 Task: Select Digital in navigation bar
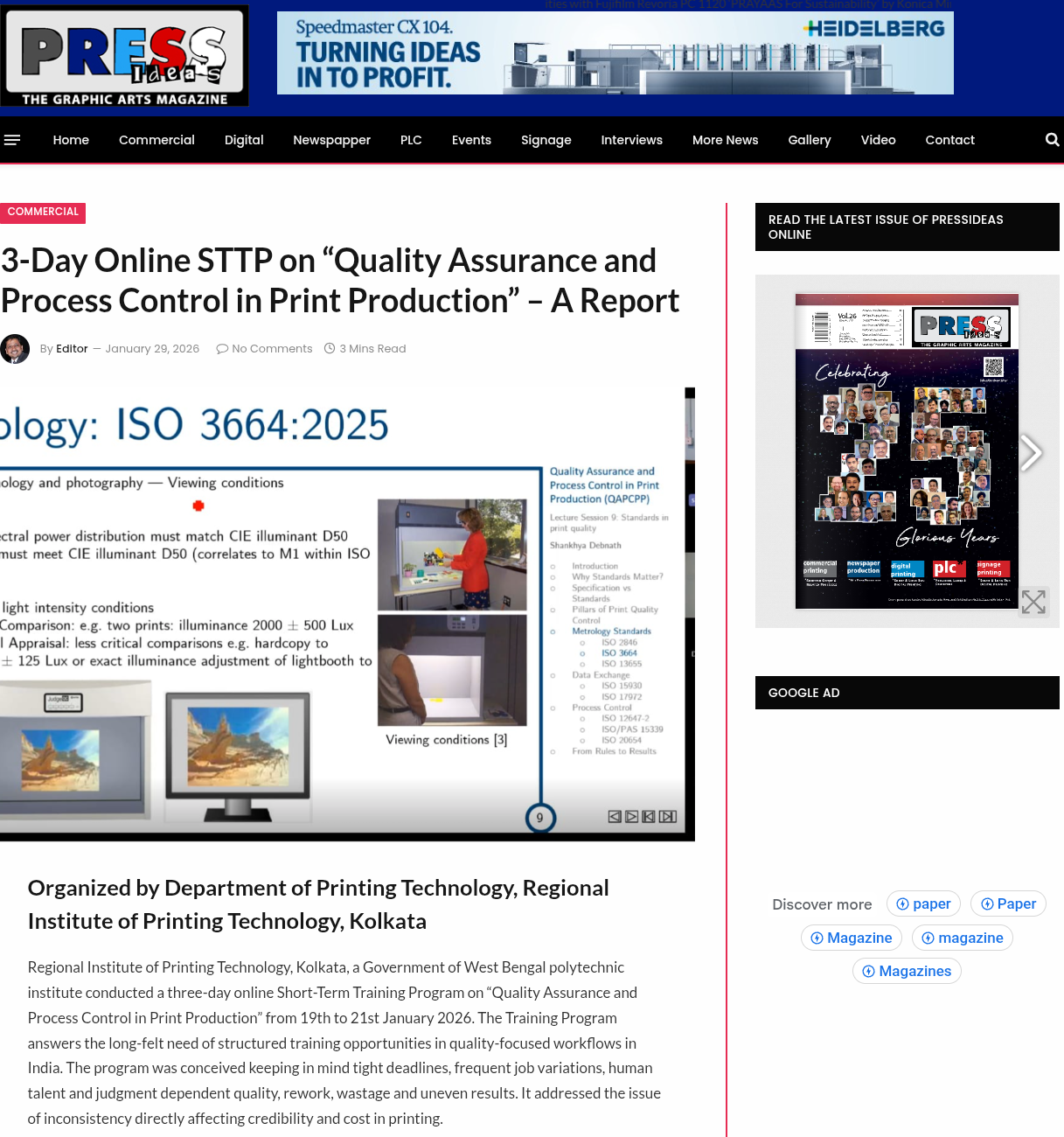pos(244,140)
